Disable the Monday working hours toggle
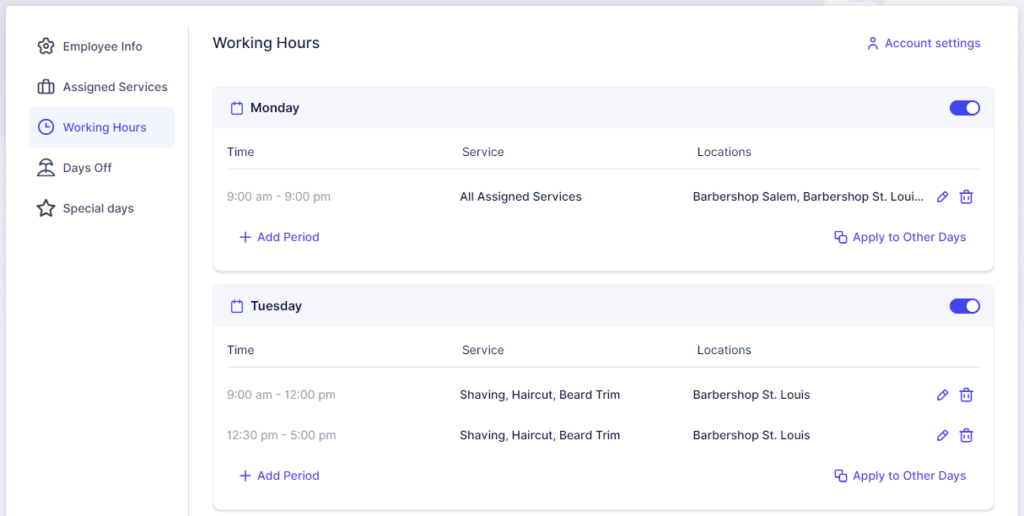1024x516 pixels. [x=964, y=108]
